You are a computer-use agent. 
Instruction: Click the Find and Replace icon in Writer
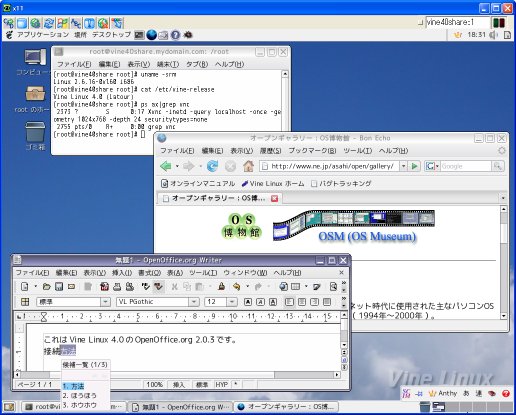(333, 286)
